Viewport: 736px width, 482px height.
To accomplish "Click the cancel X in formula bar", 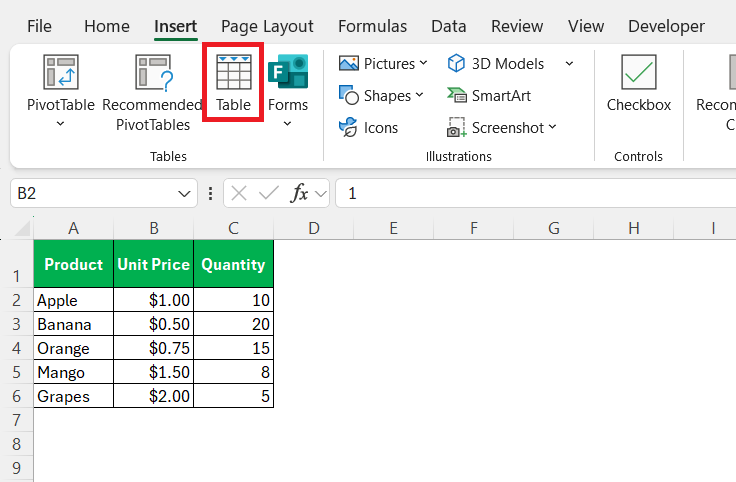I will [239, 193].
